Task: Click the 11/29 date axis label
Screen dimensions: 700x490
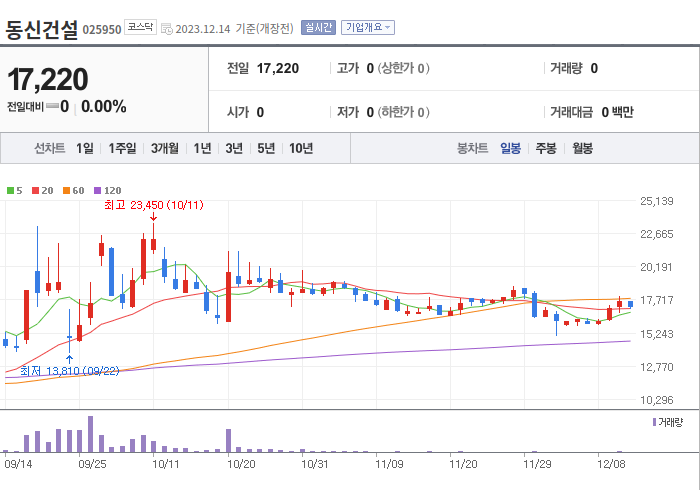Action: coord(537,464)
